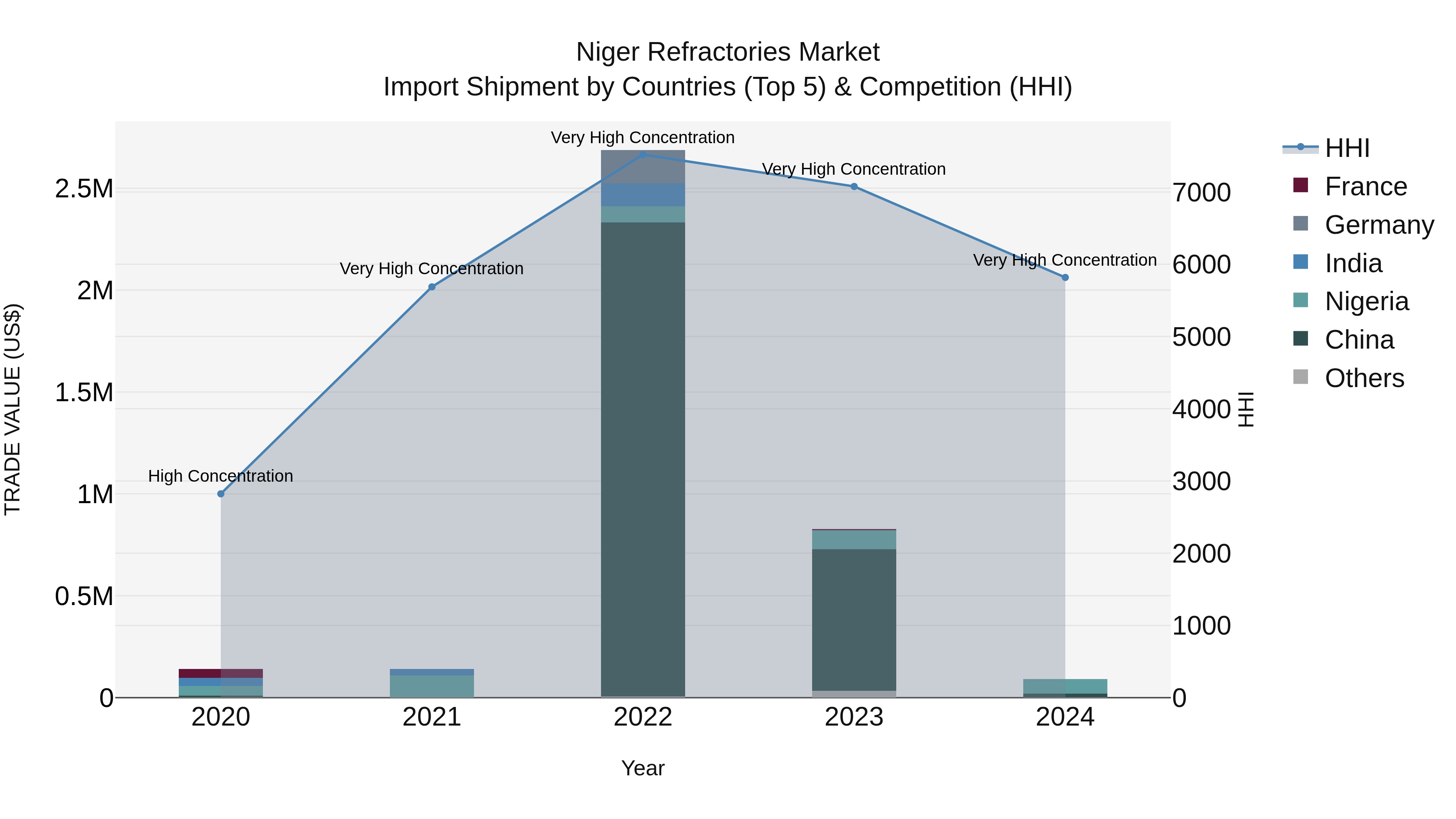1456x819 pixels.
Task: Click the Others gray legend swatch
Action: point(1301,377)
